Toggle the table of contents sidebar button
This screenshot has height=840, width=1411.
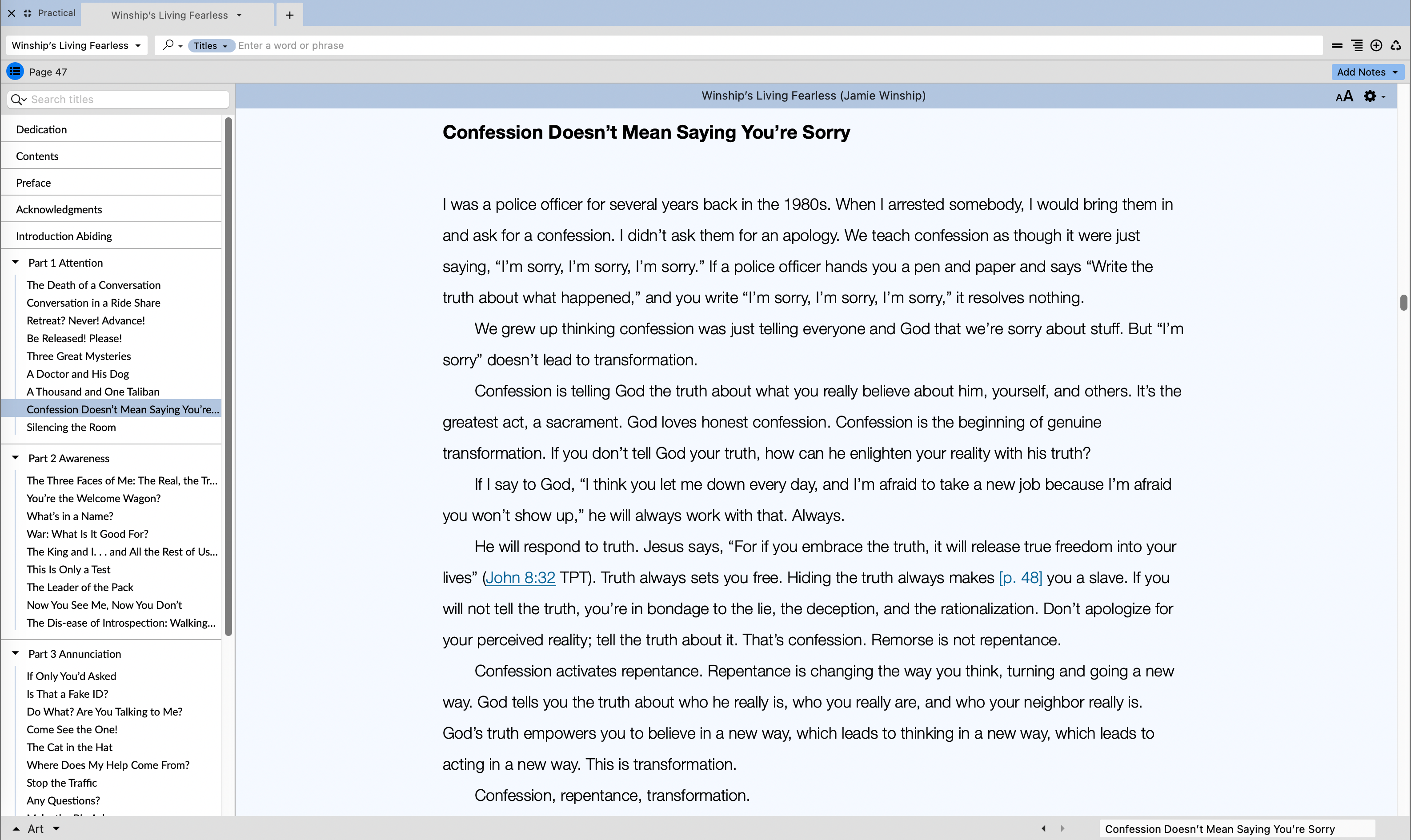[x=15, y=71]
